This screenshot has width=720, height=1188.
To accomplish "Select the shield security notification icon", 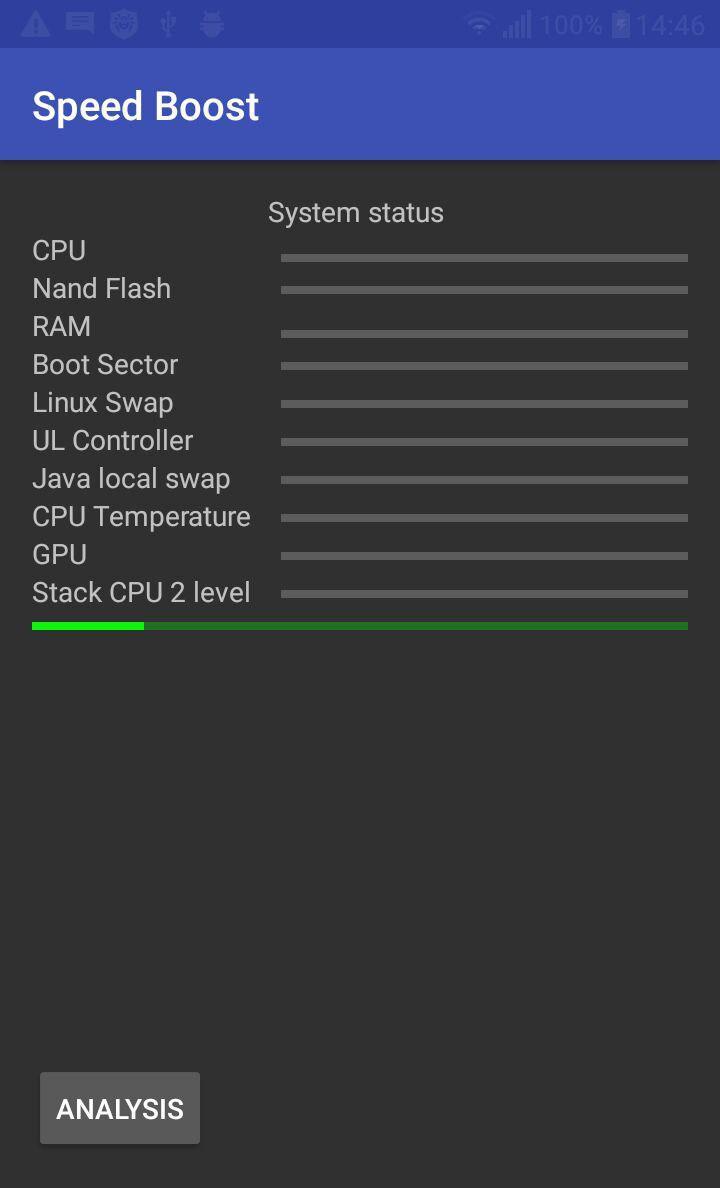I will [124, 24].
